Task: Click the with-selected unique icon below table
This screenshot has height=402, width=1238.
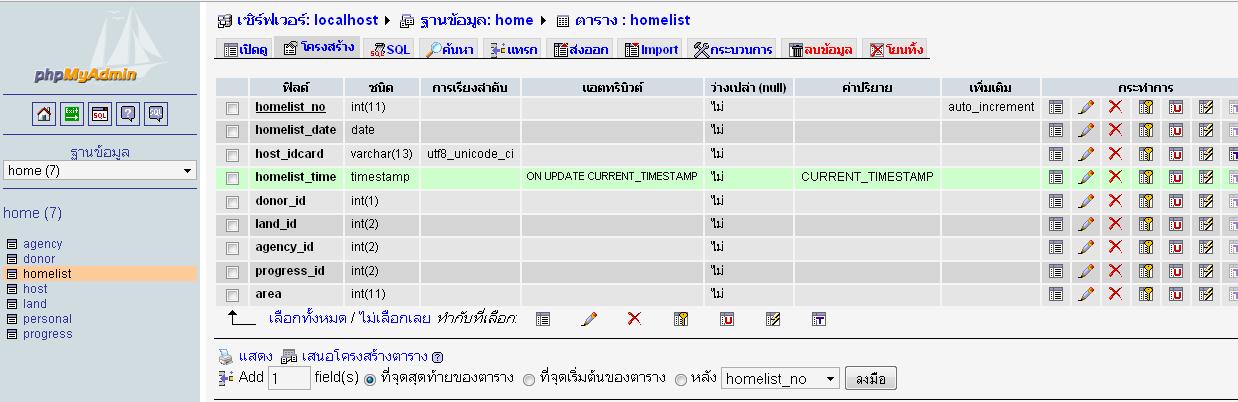Action: tap(727, 319)
